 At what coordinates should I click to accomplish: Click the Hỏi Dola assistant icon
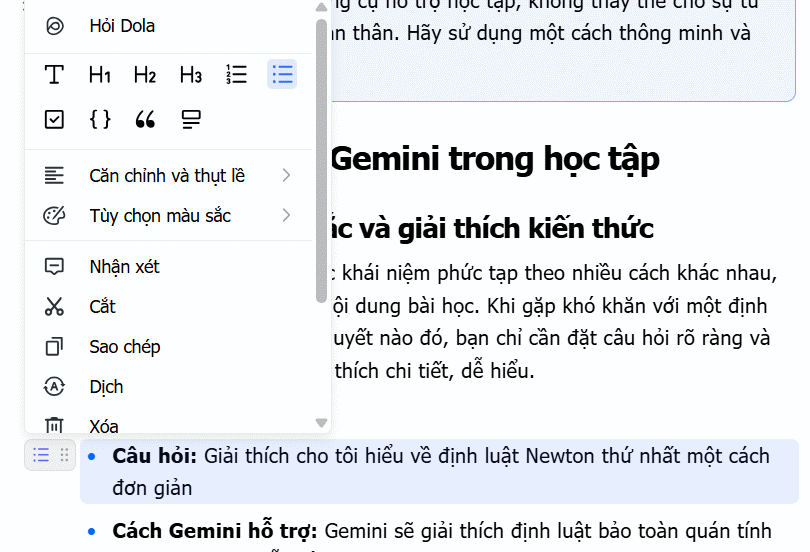(x=55, y=26)
